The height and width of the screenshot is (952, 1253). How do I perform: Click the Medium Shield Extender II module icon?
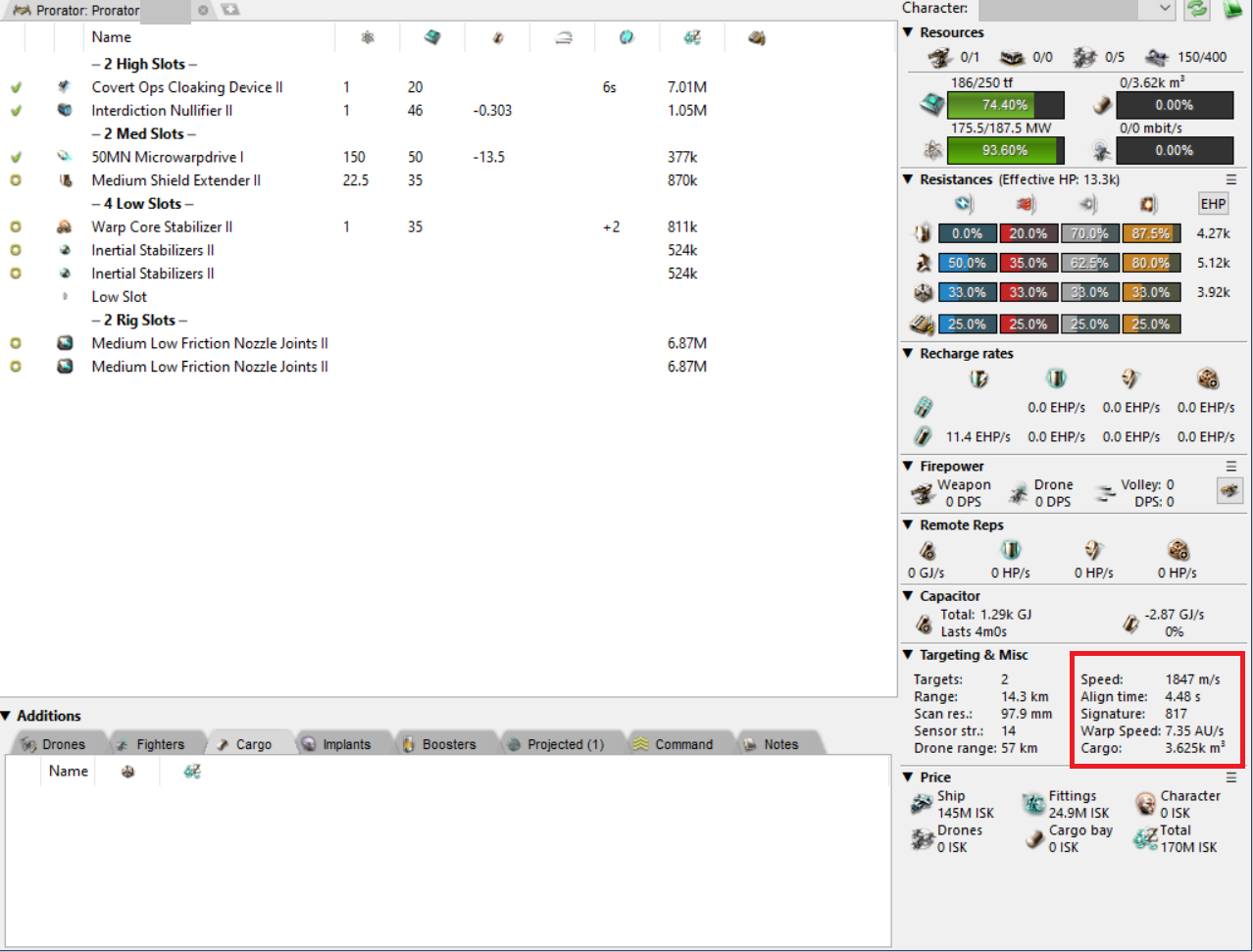pyautogui.click(x=65, y=180)
